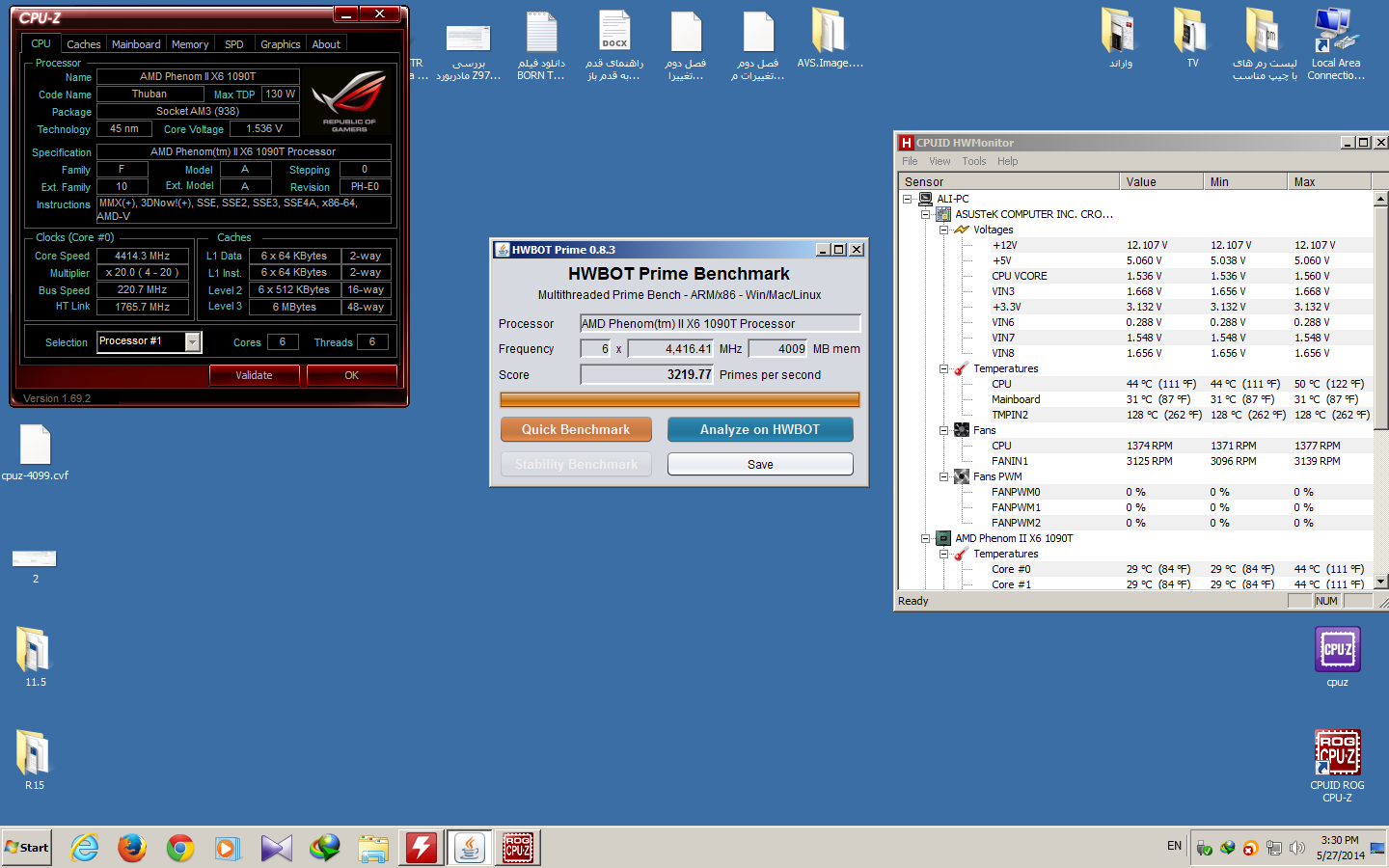Open the Local Area Connection shortcut
Image resolution: width=1389 pixels, height=868 pixels.
pos(1336,43)
